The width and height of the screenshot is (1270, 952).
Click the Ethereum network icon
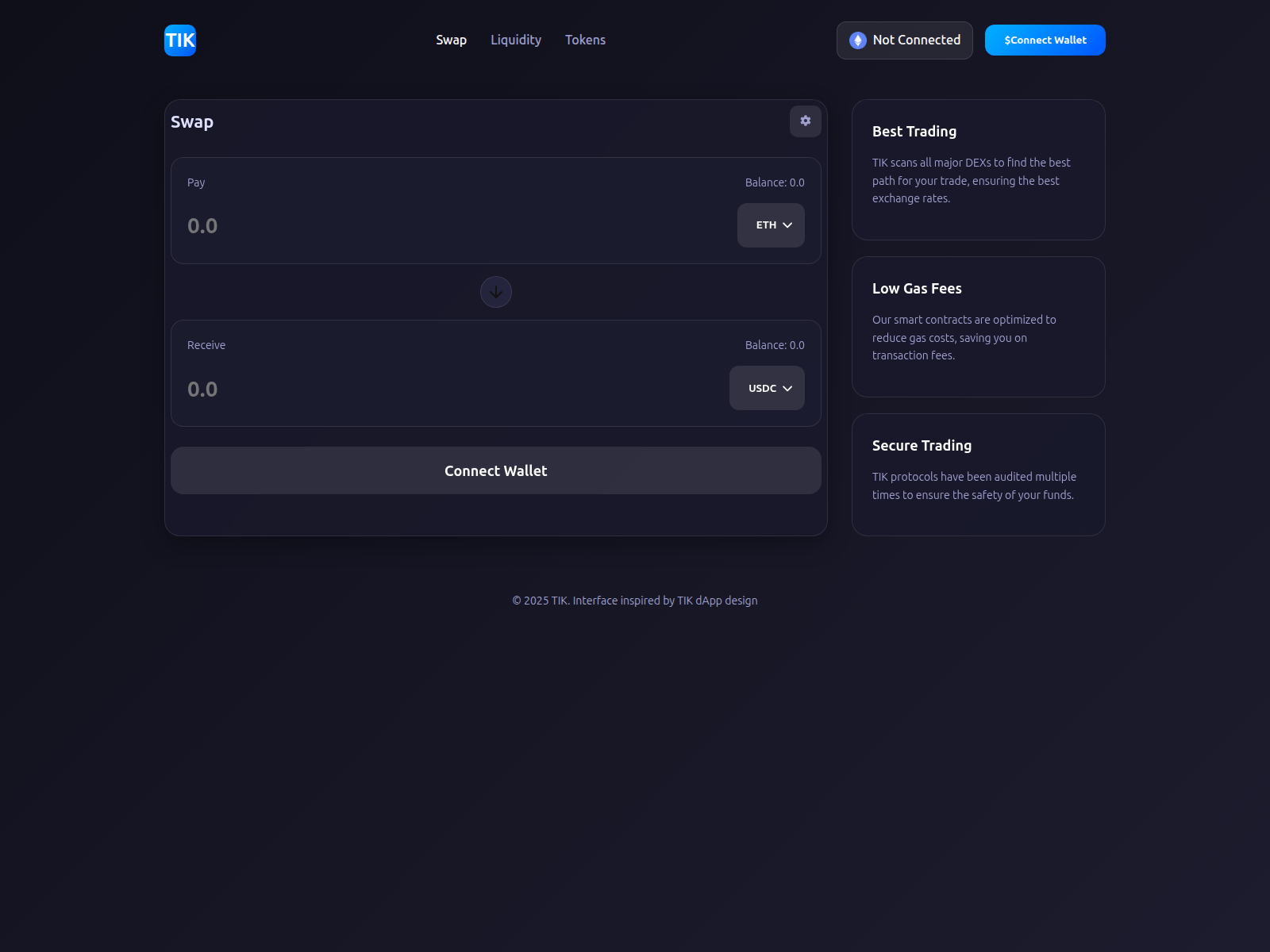857,40
